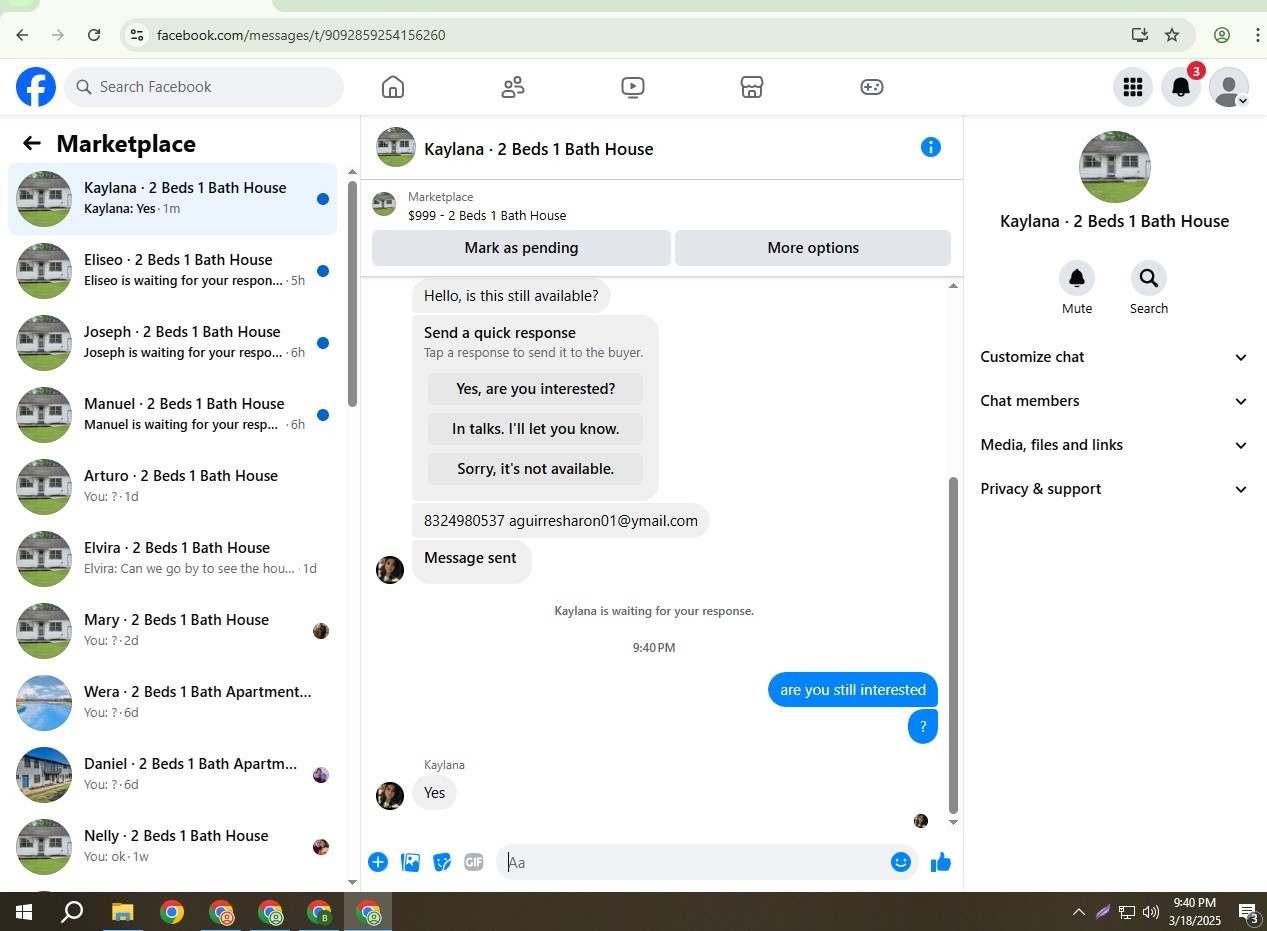
Task: Click the message input field Aa
Action: tap(695, 862)
